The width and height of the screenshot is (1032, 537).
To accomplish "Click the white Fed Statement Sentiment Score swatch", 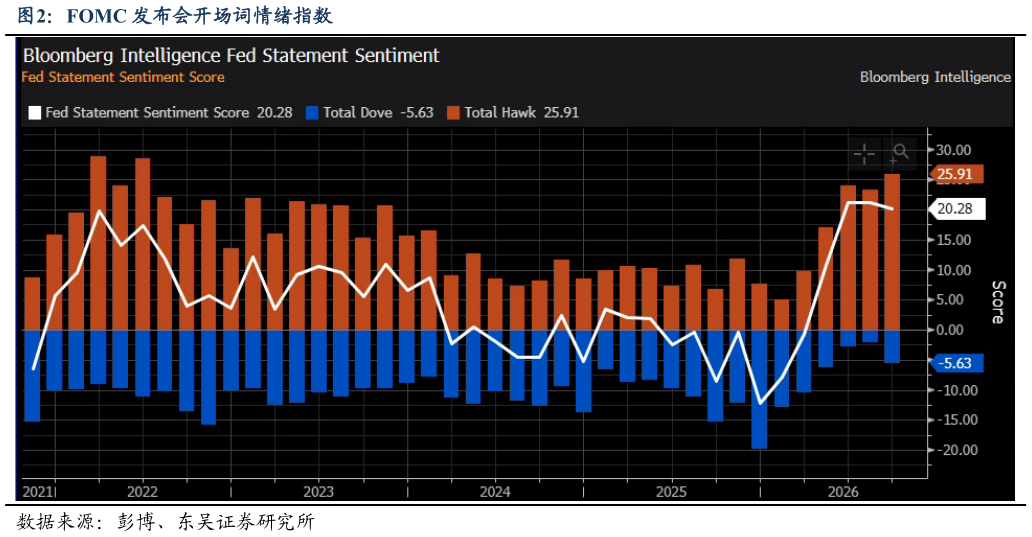I will 35,113.
